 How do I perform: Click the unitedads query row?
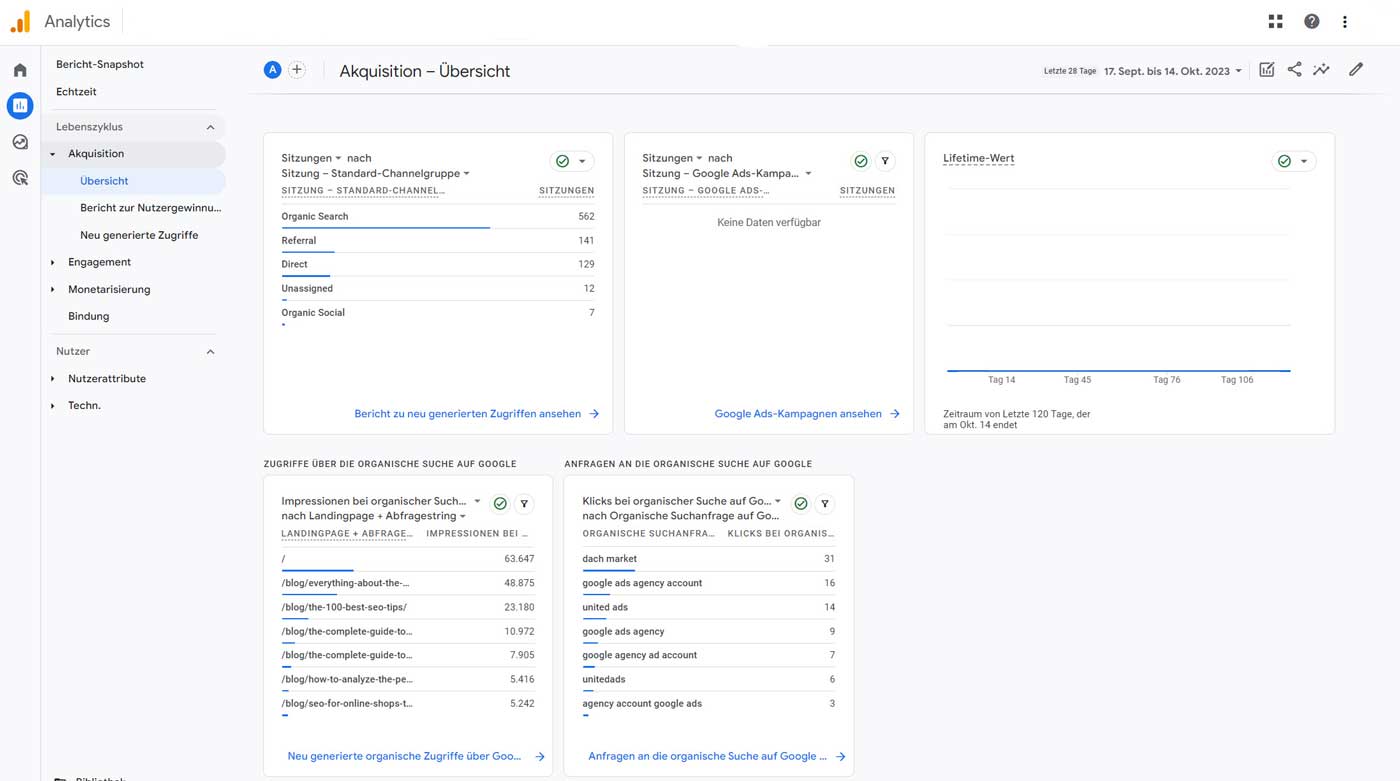click(708, 680)
